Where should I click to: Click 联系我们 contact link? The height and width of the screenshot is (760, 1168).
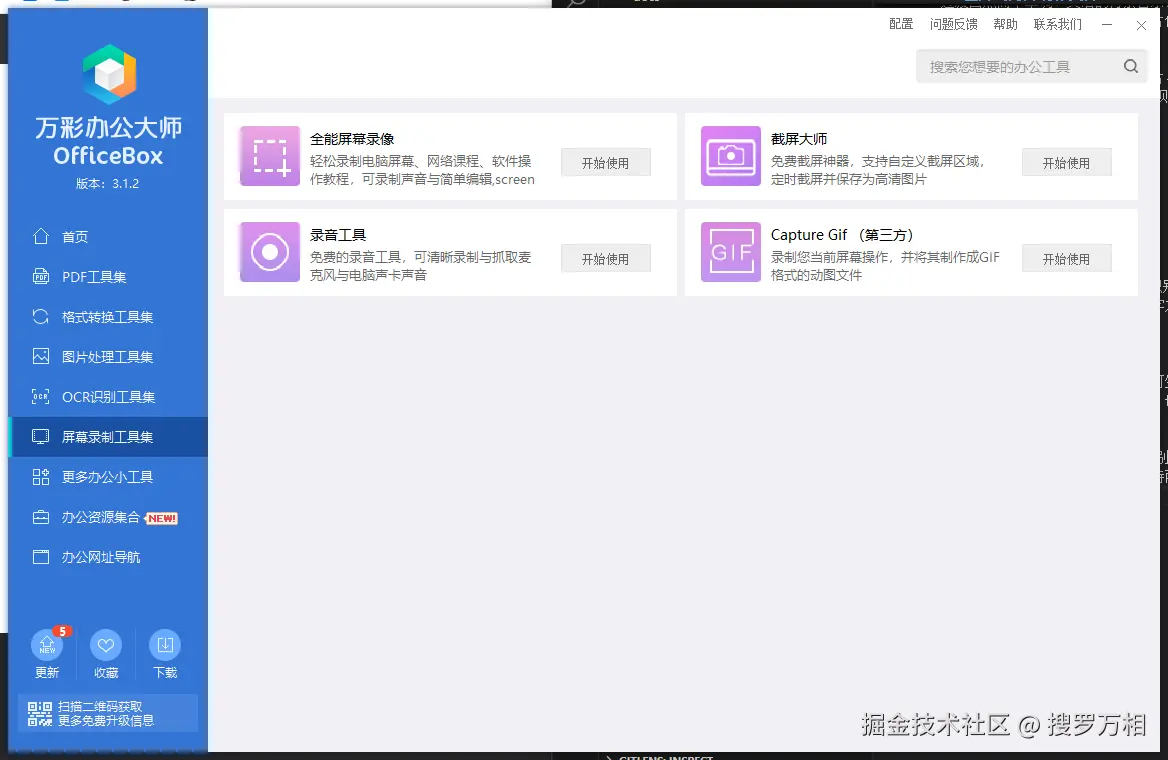click(1058, 24)
